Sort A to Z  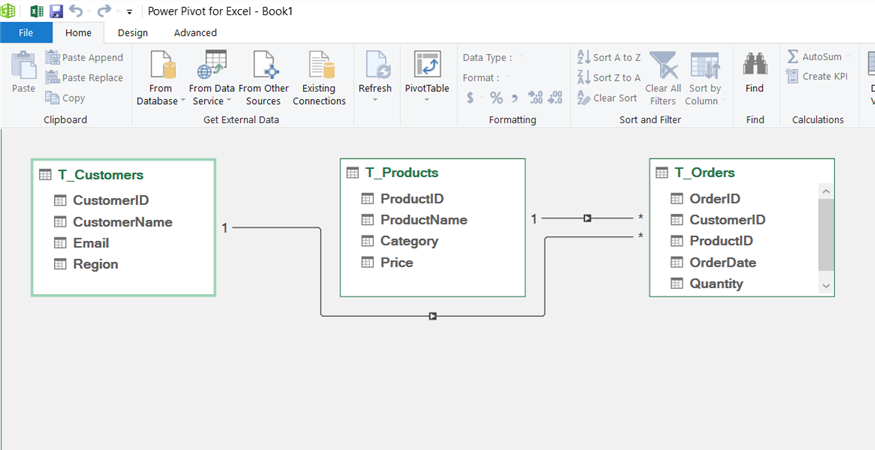pyautogui.click(x=609, y=58)
